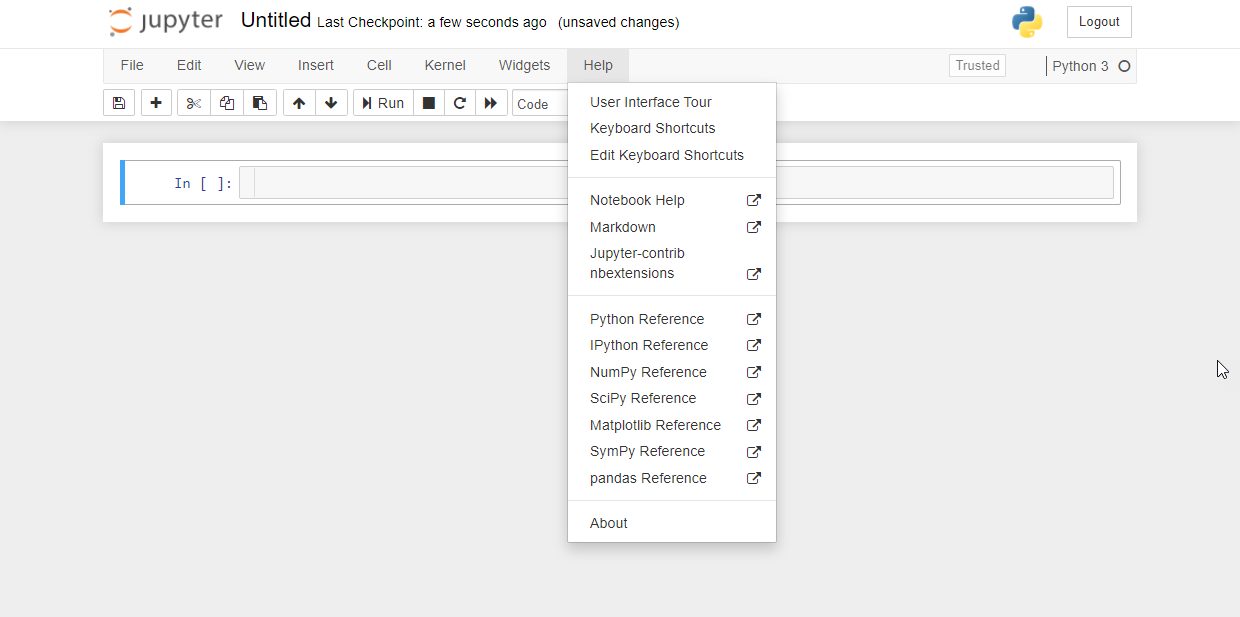
Task: Click the Untitled notebook name to rename
Action: point(276,21)
